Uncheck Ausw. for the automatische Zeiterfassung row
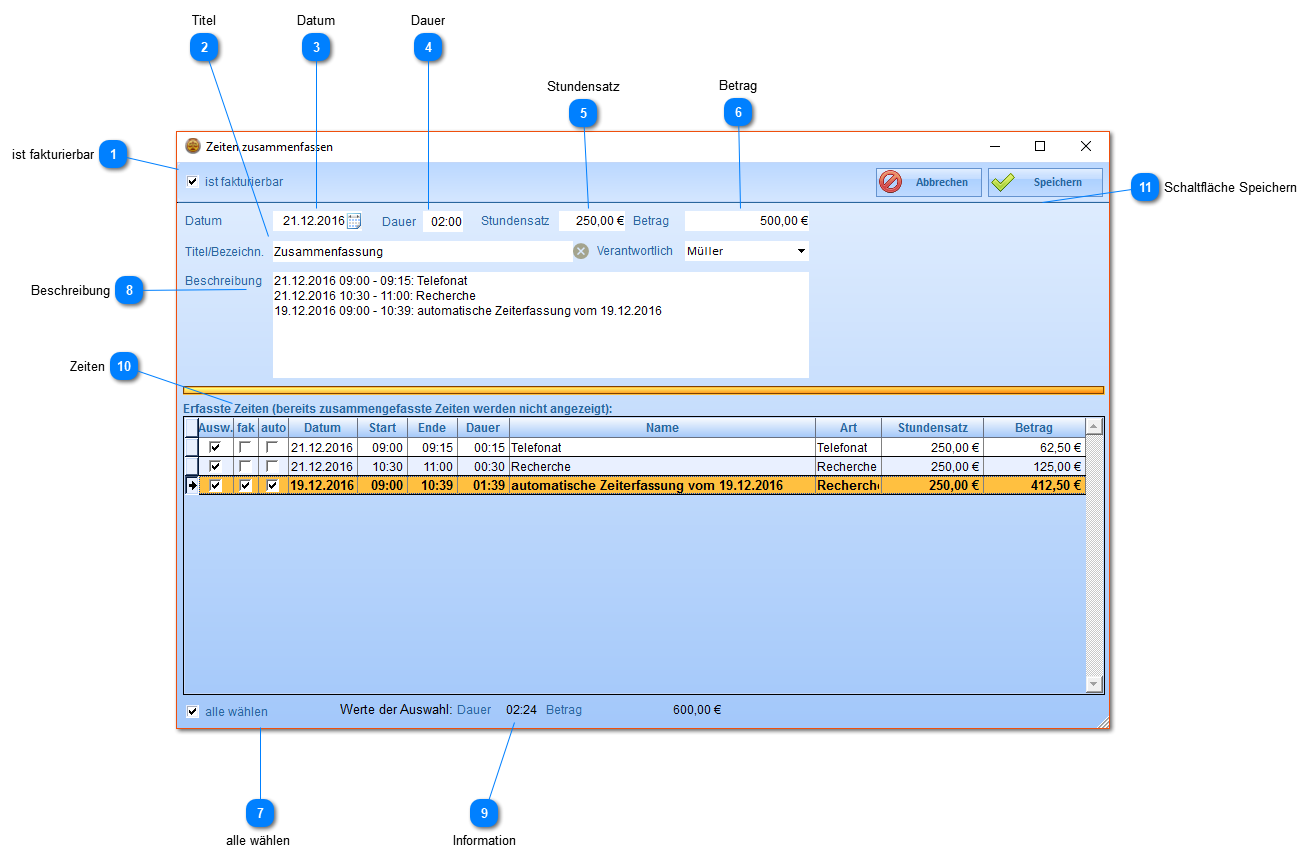 tap(215, 485)
